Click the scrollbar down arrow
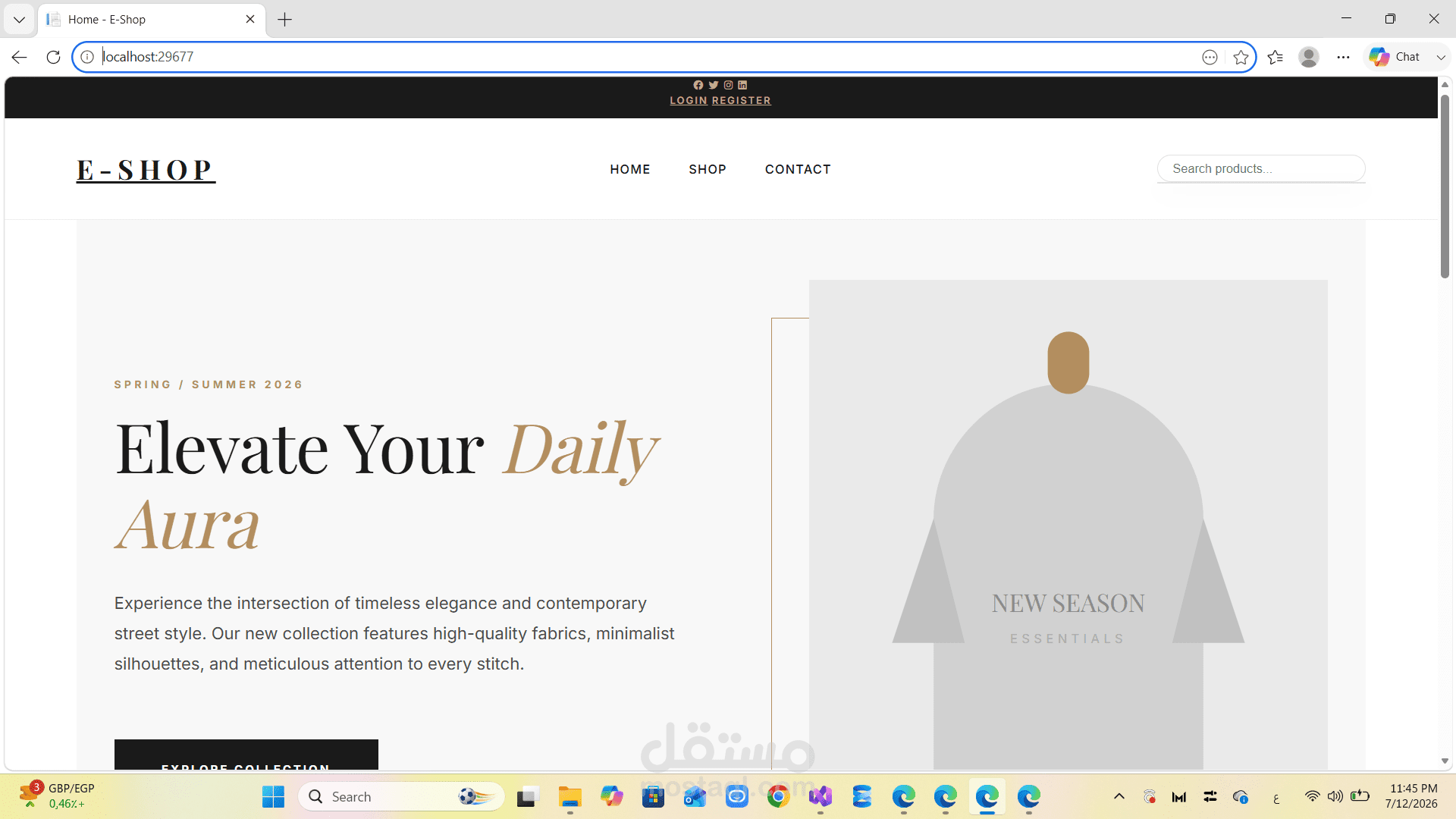Viewport: 1456px width, 819px height. click(x=1445, y=761)
